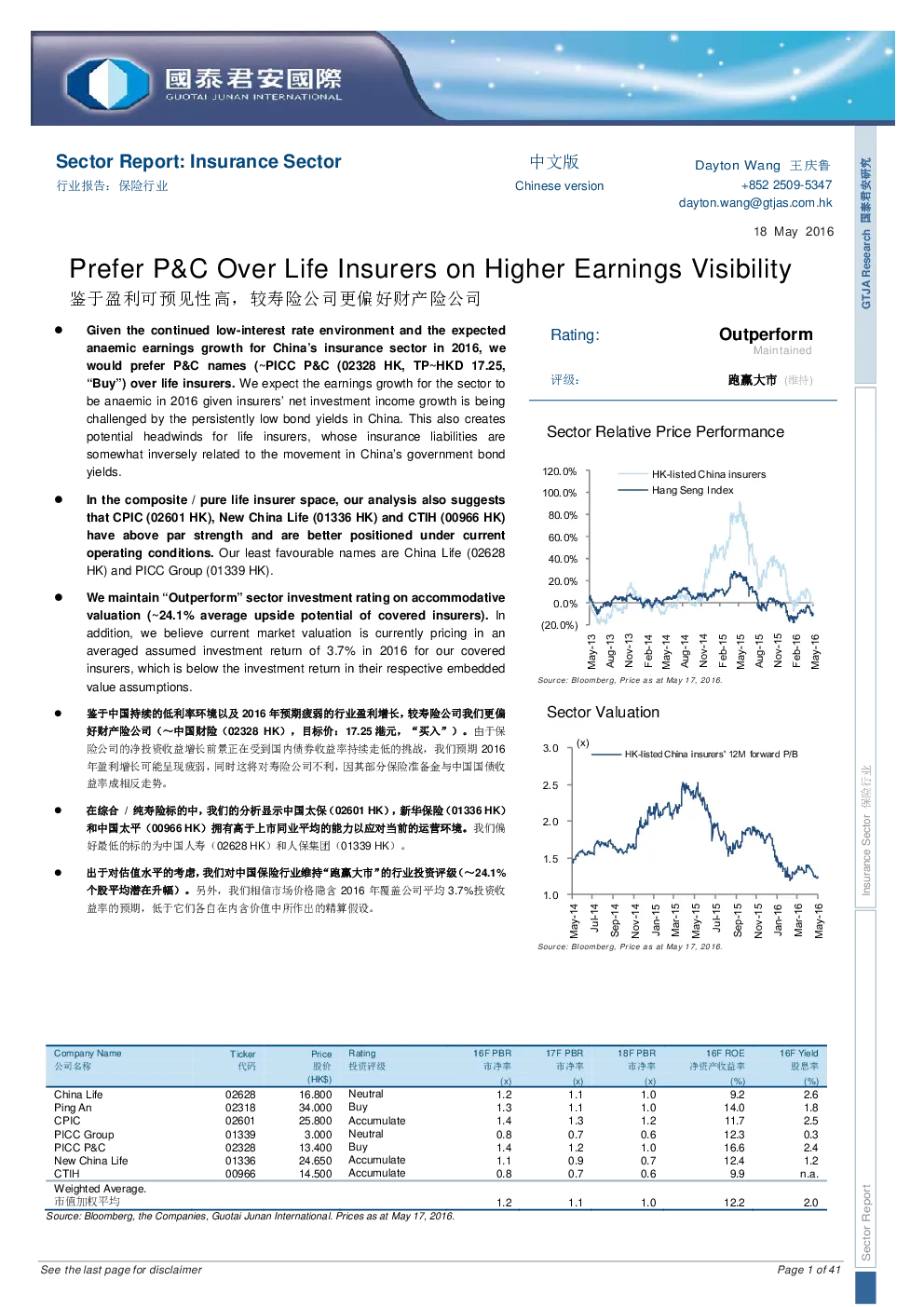The height and width of the screenshot is (1307, 924).
Task: Click the See the last page for disclaimer note
Action: pos(121,1270)
